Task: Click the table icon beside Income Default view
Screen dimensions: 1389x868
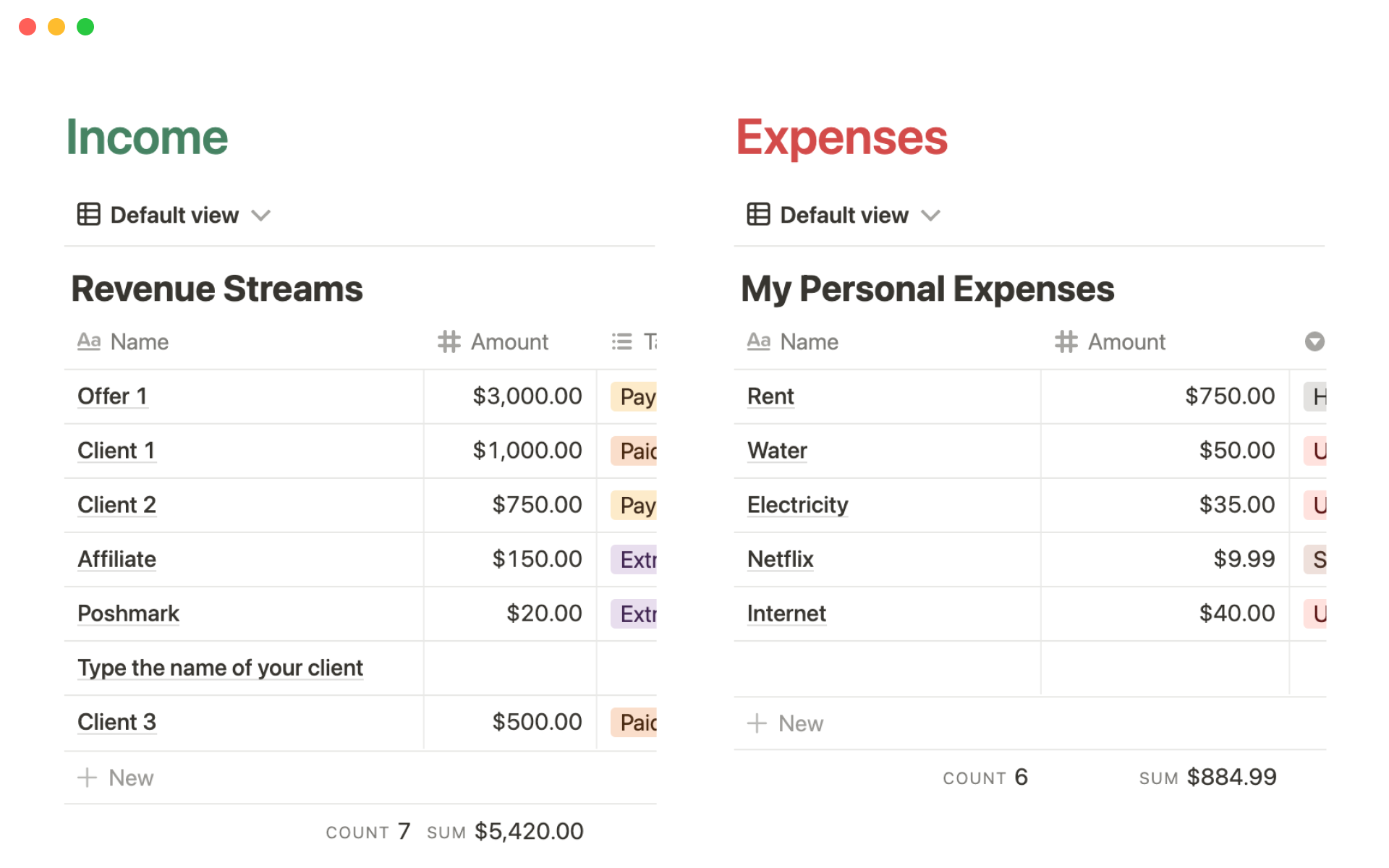Action: pos(88,214)
